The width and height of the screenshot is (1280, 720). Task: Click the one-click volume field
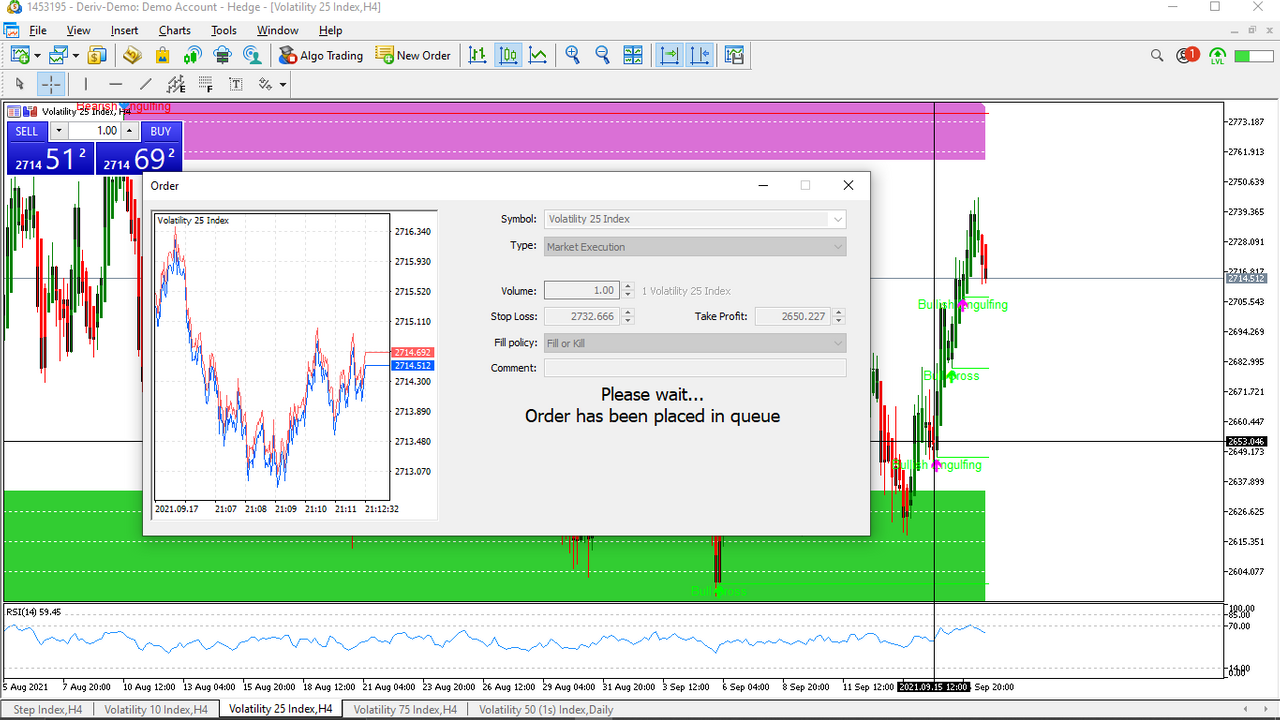tap(95, 131)
